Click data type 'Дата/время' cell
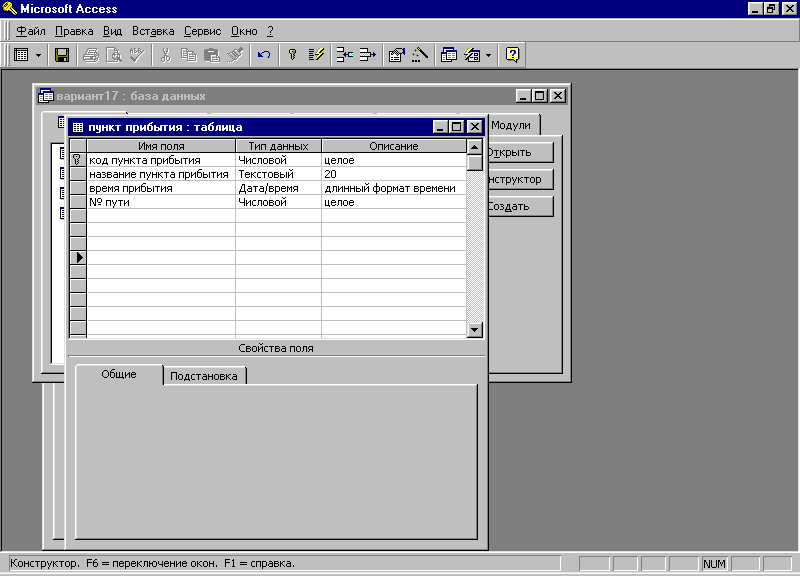800x576 pixels. click(x=278, y=188)
